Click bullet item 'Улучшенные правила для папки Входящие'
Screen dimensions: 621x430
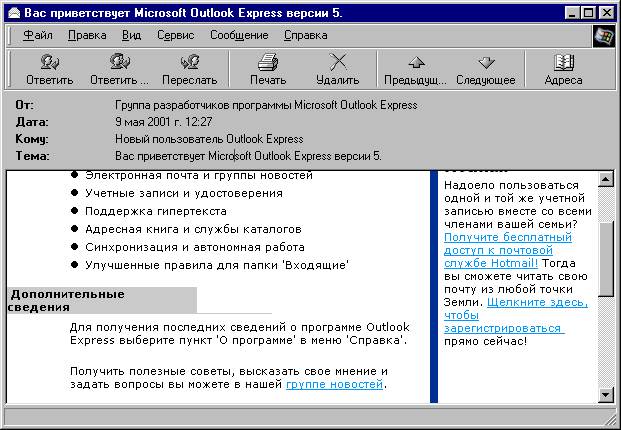coord(217,265)
